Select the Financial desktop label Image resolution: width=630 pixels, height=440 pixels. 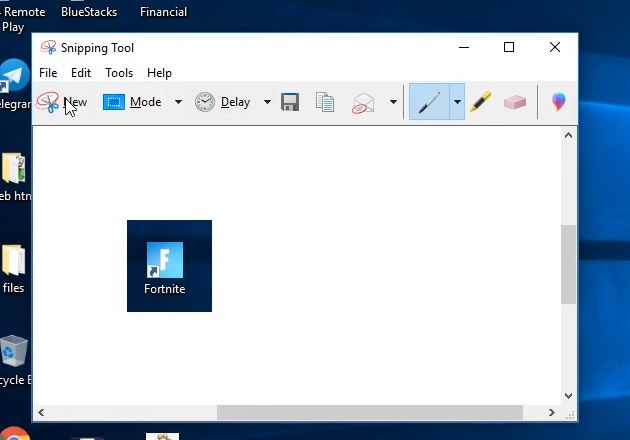tap(164, 12)
